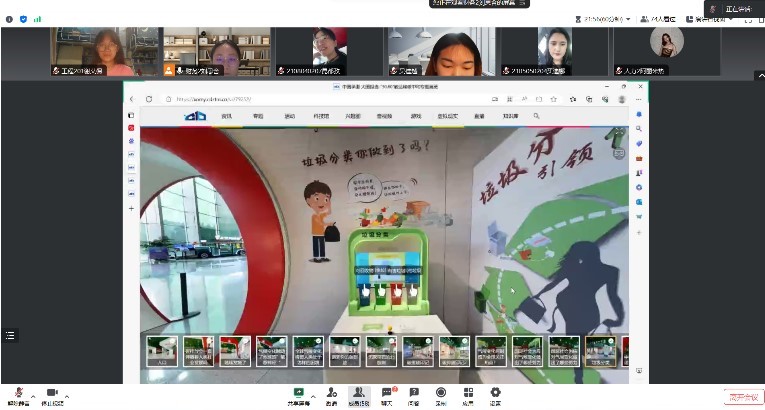This screenshot has height=410, width=765.
Task: Open the chat icon
Action: tap(386, 393)
